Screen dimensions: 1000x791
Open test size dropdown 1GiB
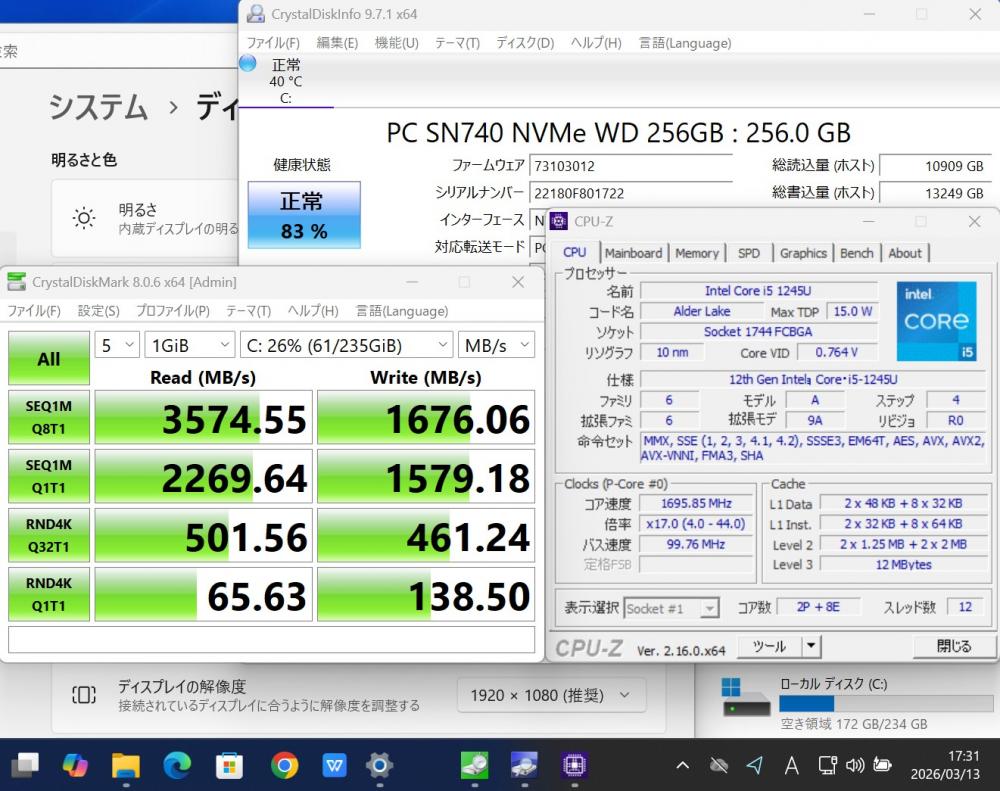(189, 345)
